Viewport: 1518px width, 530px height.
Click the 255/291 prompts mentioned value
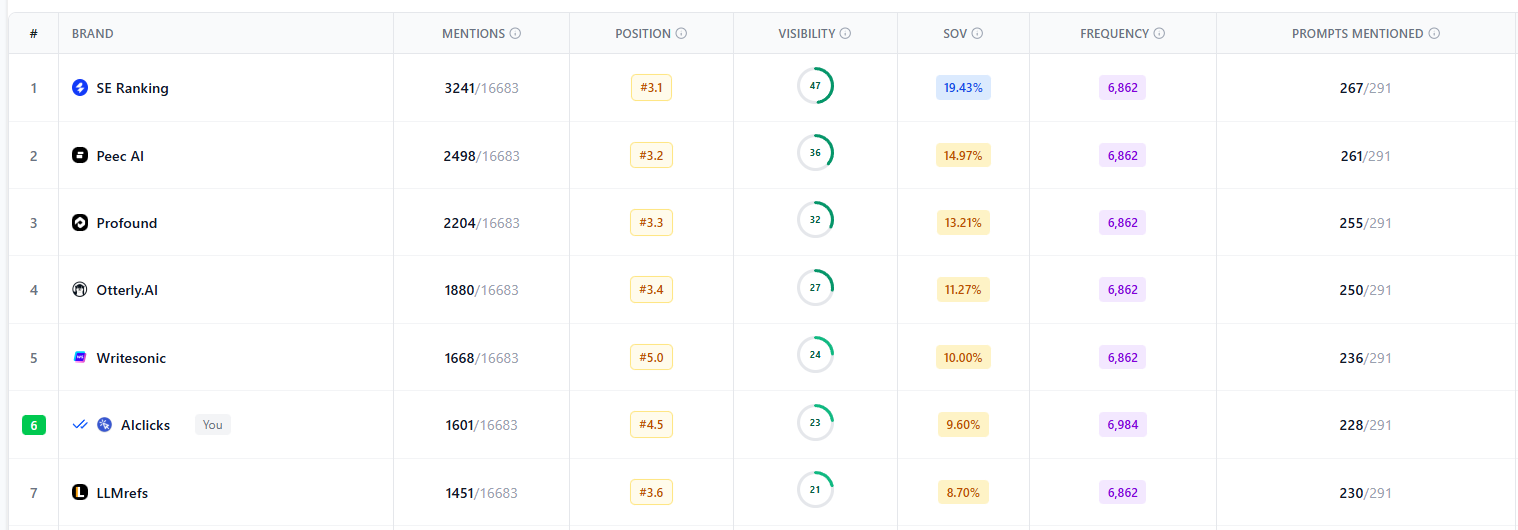(1366, 223)
